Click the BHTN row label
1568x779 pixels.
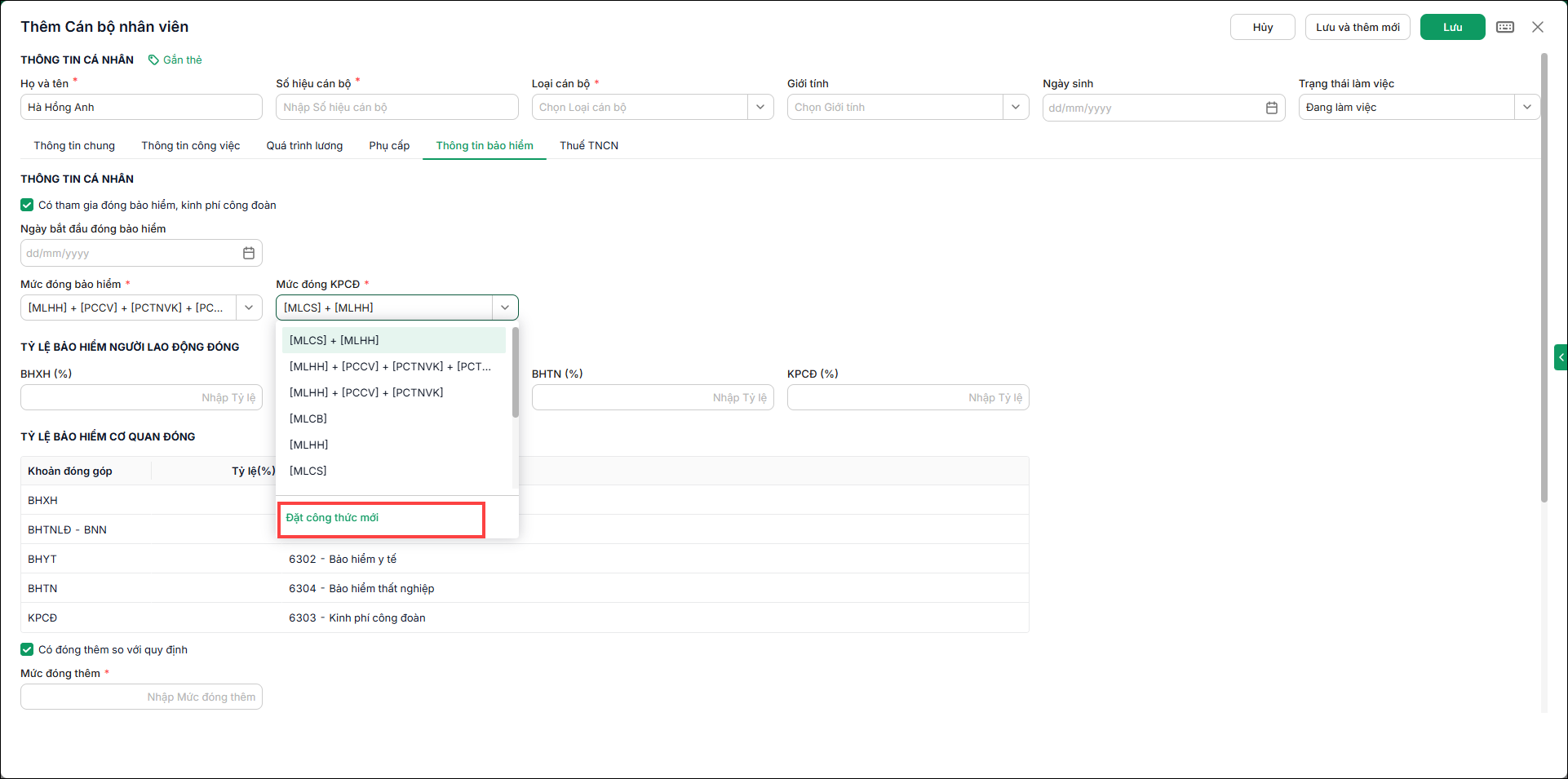(x=42, y=588)
